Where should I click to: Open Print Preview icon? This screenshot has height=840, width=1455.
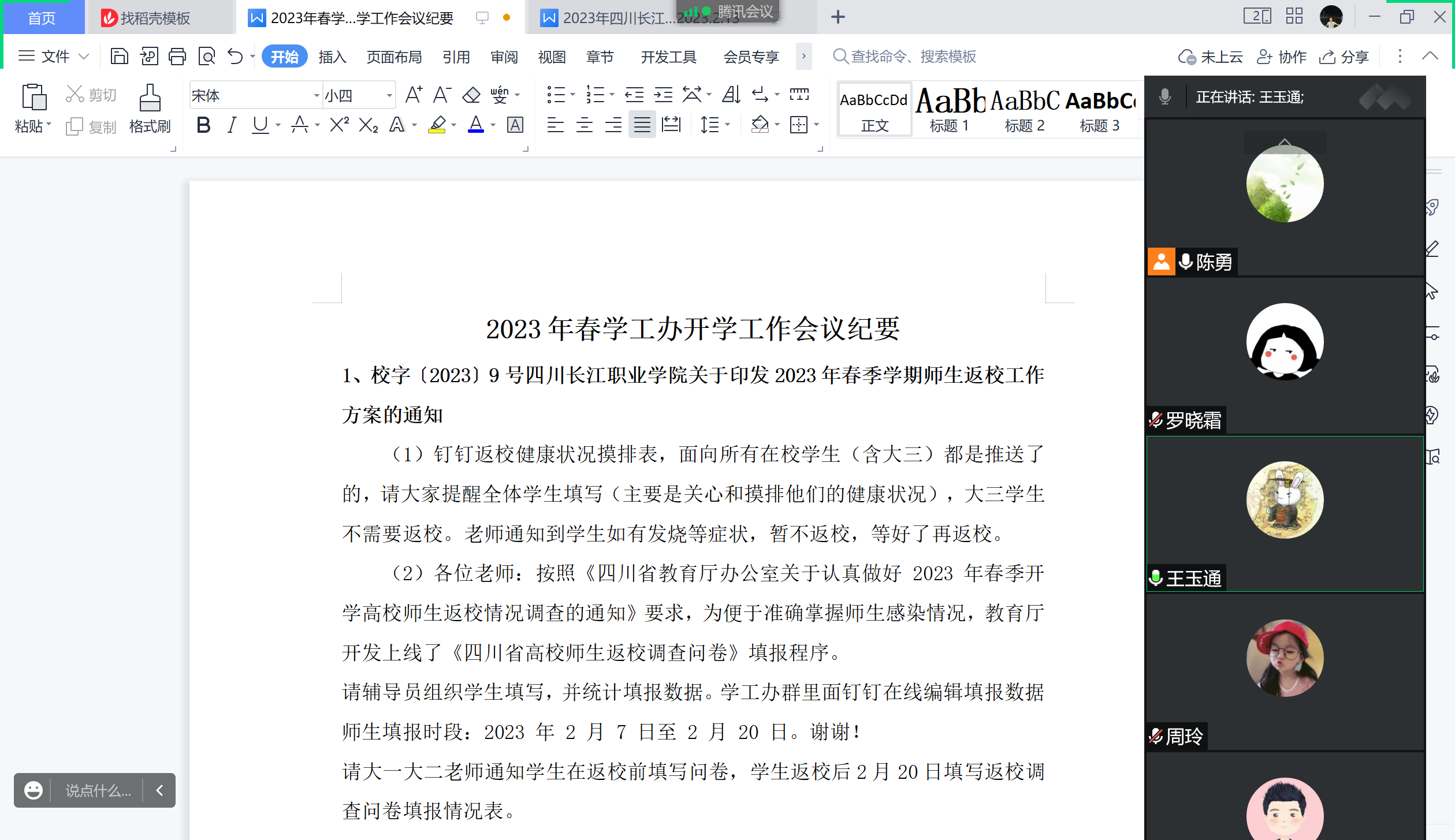click(206, 57)
